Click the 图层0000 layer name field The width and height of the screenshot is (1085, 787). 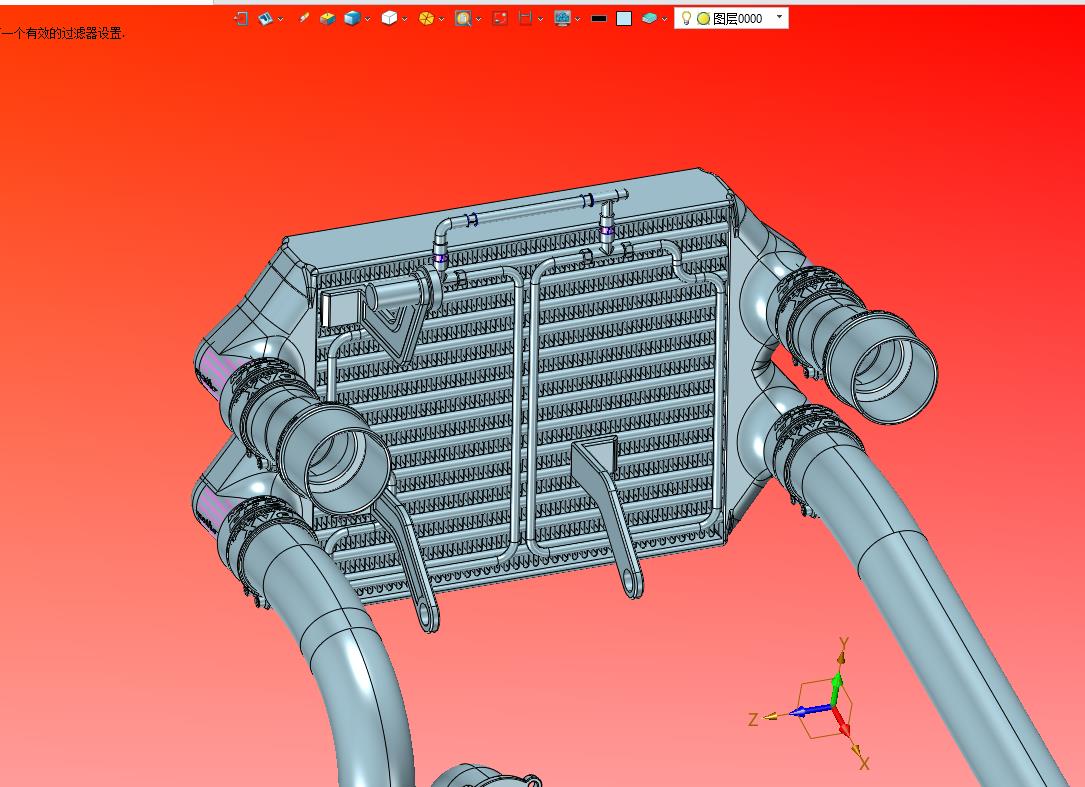pyautogui.click(x=738, y=19)
